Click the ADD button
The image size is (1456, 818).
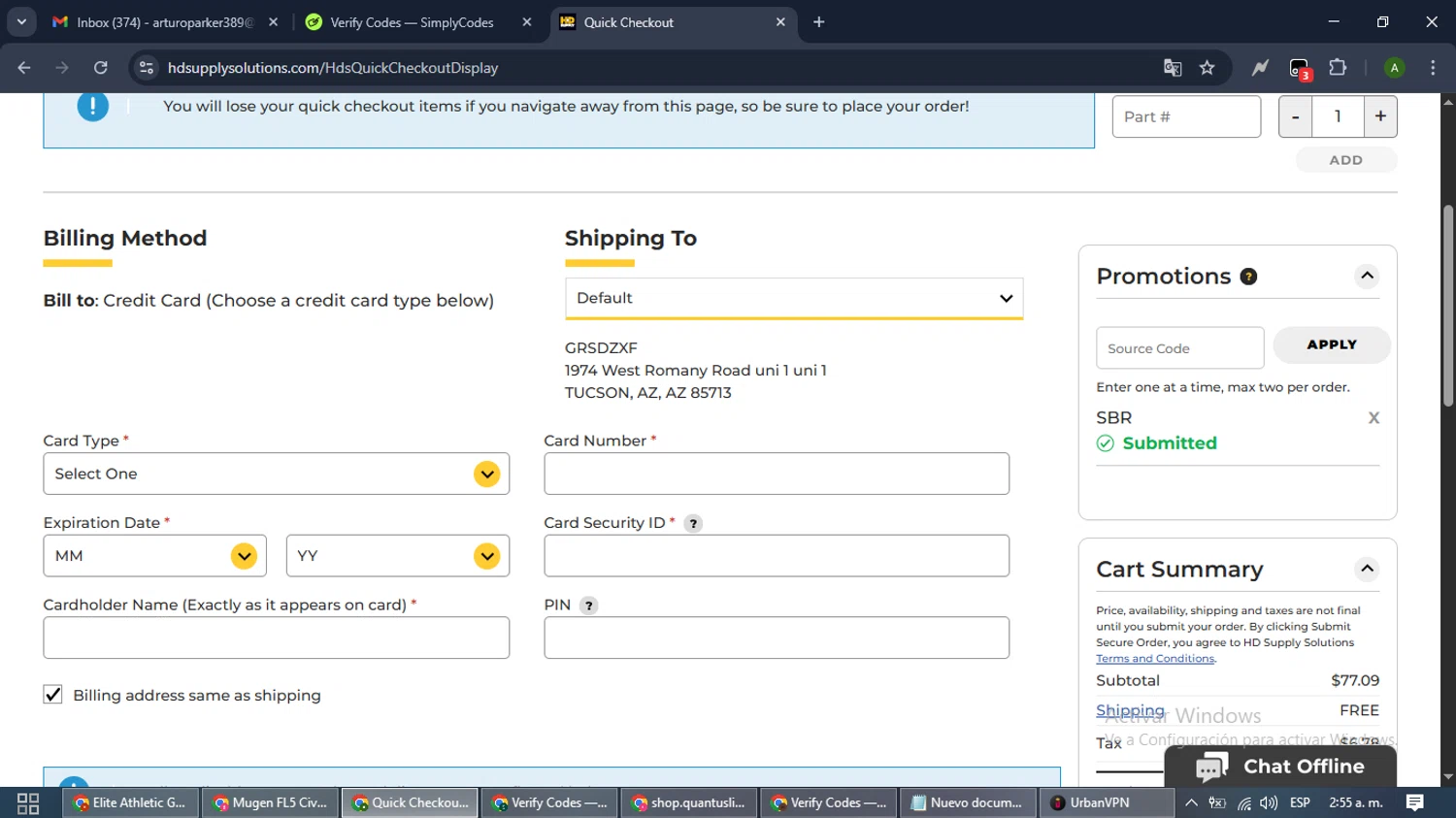[x=1346, y=160]
